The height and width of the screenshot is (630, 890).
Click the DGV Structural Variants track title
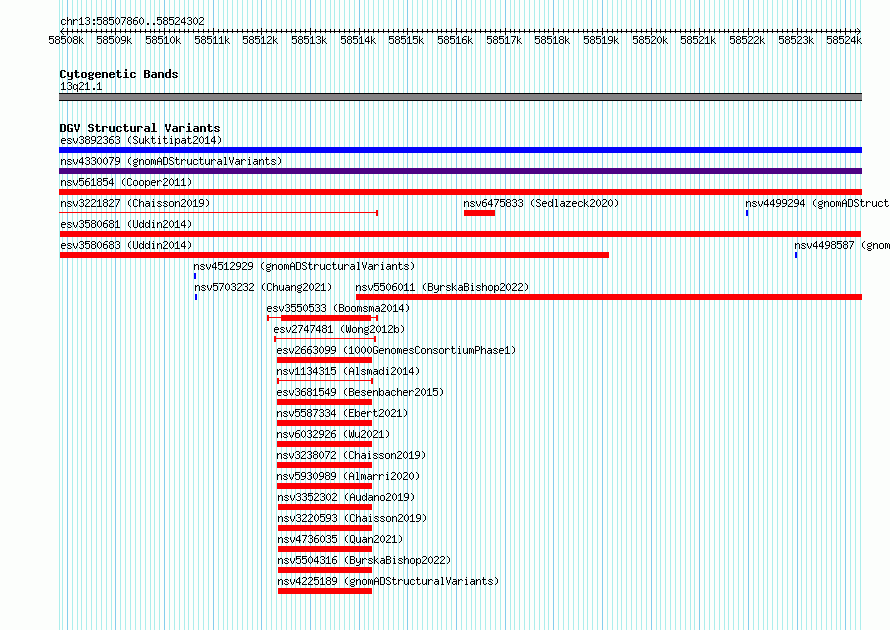[x=140, y=128]
